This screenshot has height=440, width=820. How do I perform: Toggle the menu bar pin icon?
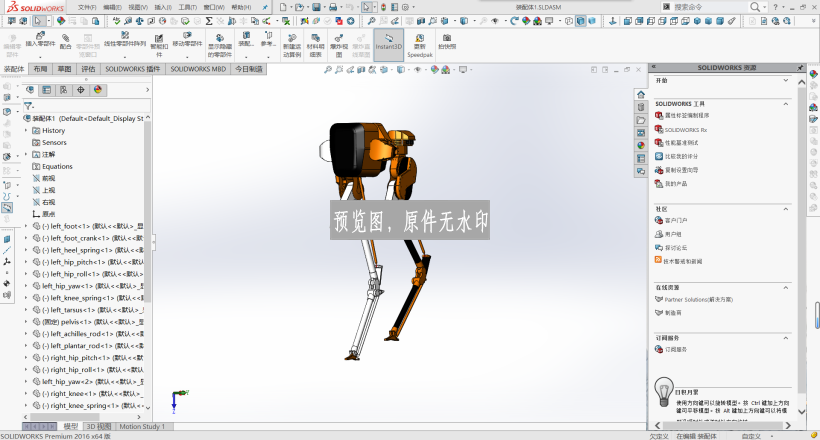(x=265, y=7)
